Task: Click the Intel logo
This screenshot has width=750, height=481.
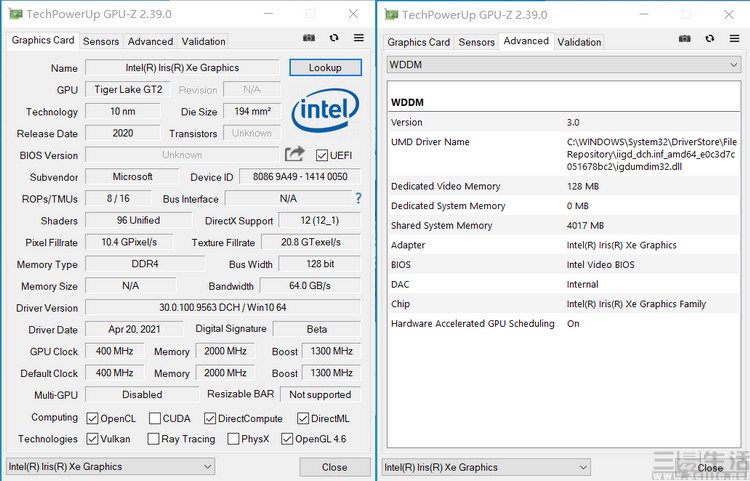Action: 325,110
